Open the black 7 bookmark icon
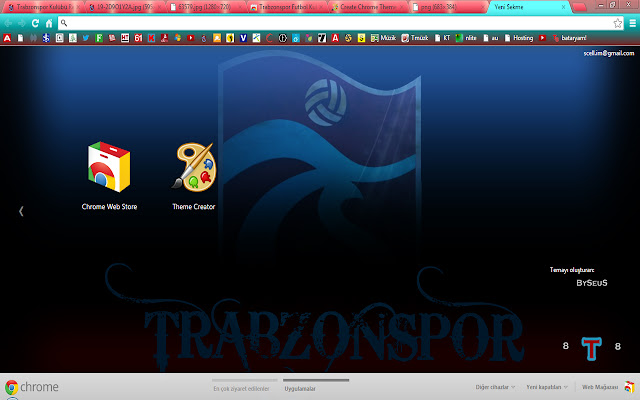 (322, 38)
